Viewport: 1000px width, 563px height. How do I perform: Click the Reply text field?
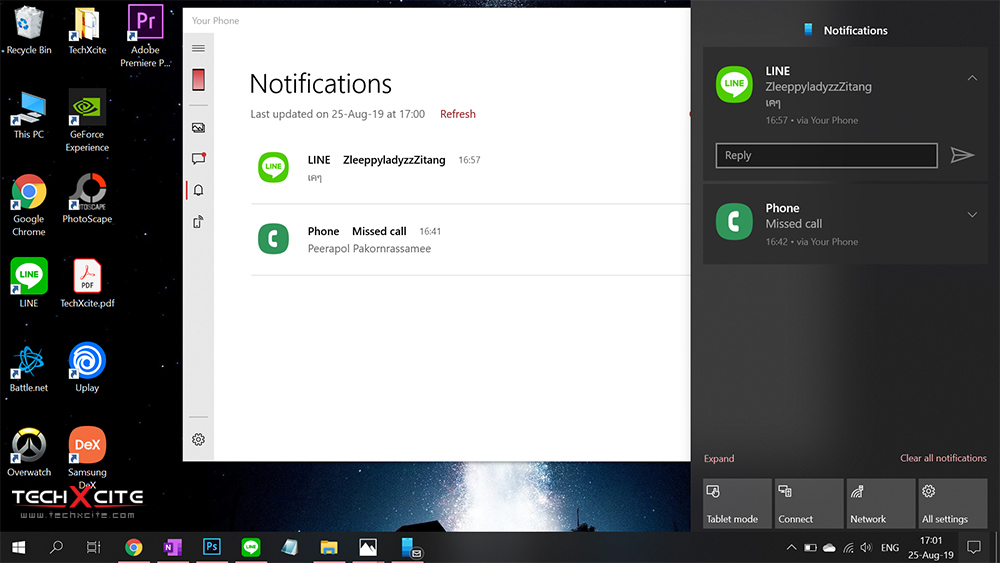coord(827,156)
